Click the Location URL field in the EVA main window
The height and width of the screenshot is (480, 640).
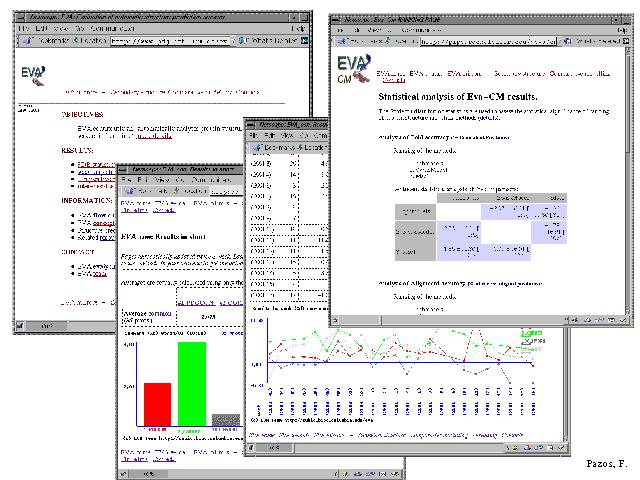[x=169, y=41]
